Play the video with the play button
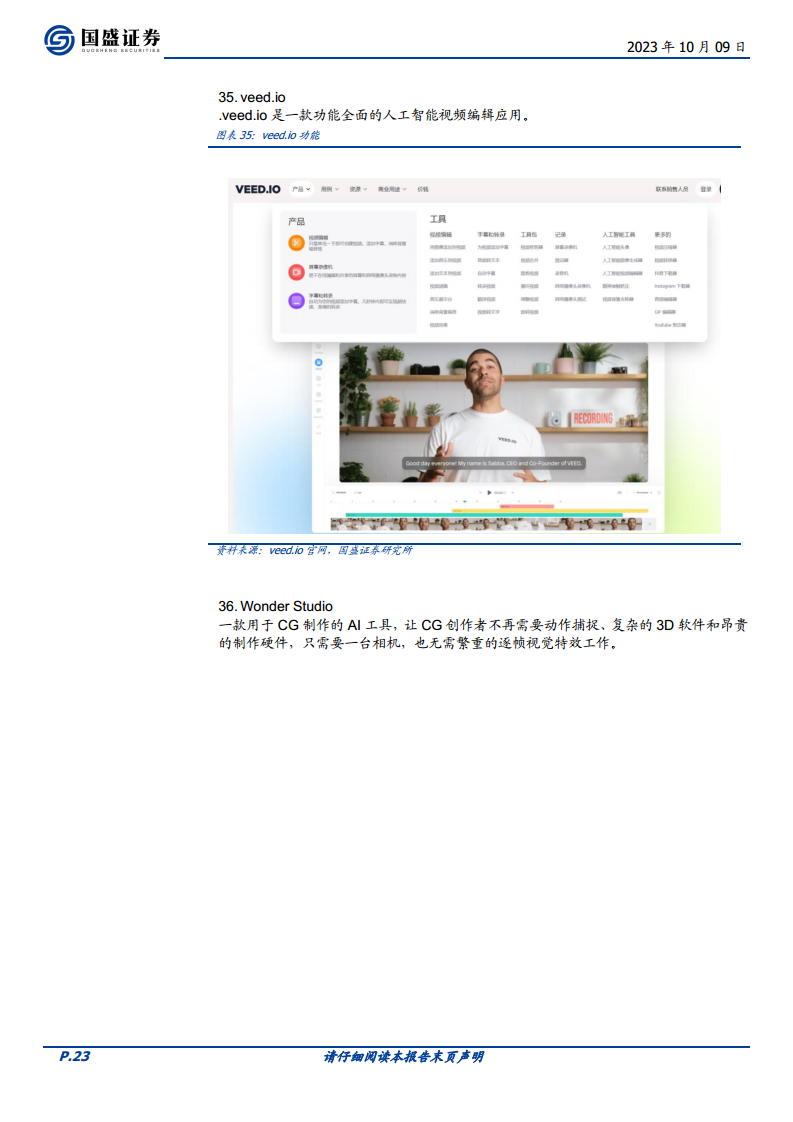 tap(489, 492)
